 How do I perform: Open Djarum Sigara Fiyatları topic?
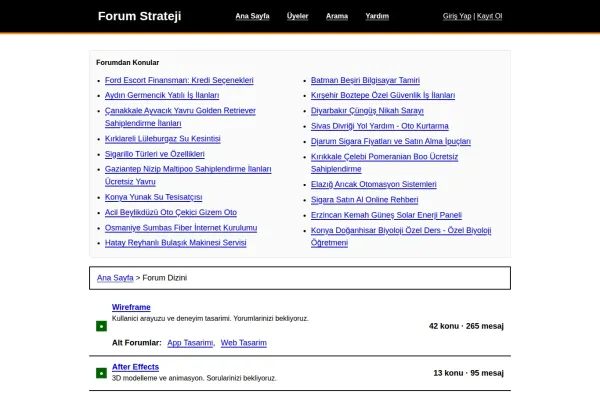(x=391, y=141)
